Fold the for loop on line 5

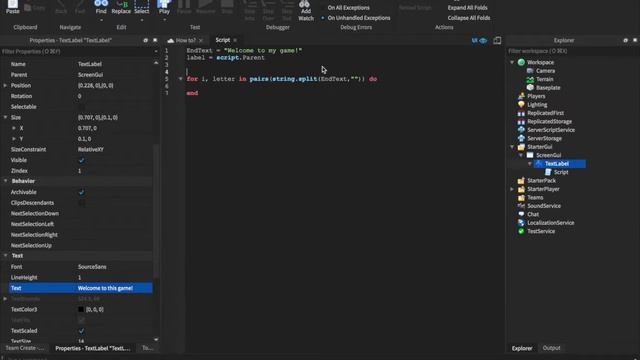point(180,79)
